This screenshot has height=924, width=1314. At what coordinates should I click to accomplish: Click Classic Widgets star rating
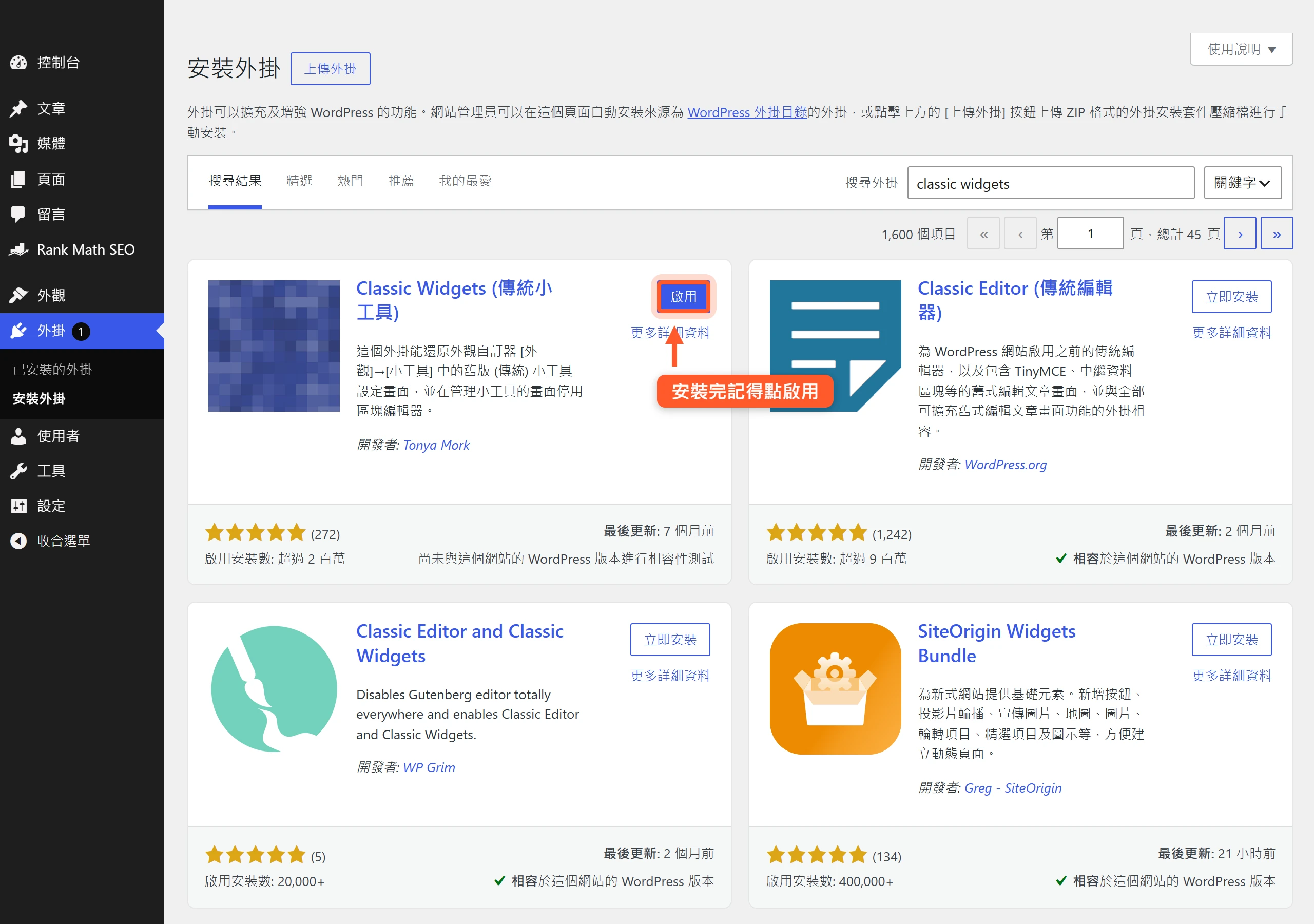[x=255, y=533]
